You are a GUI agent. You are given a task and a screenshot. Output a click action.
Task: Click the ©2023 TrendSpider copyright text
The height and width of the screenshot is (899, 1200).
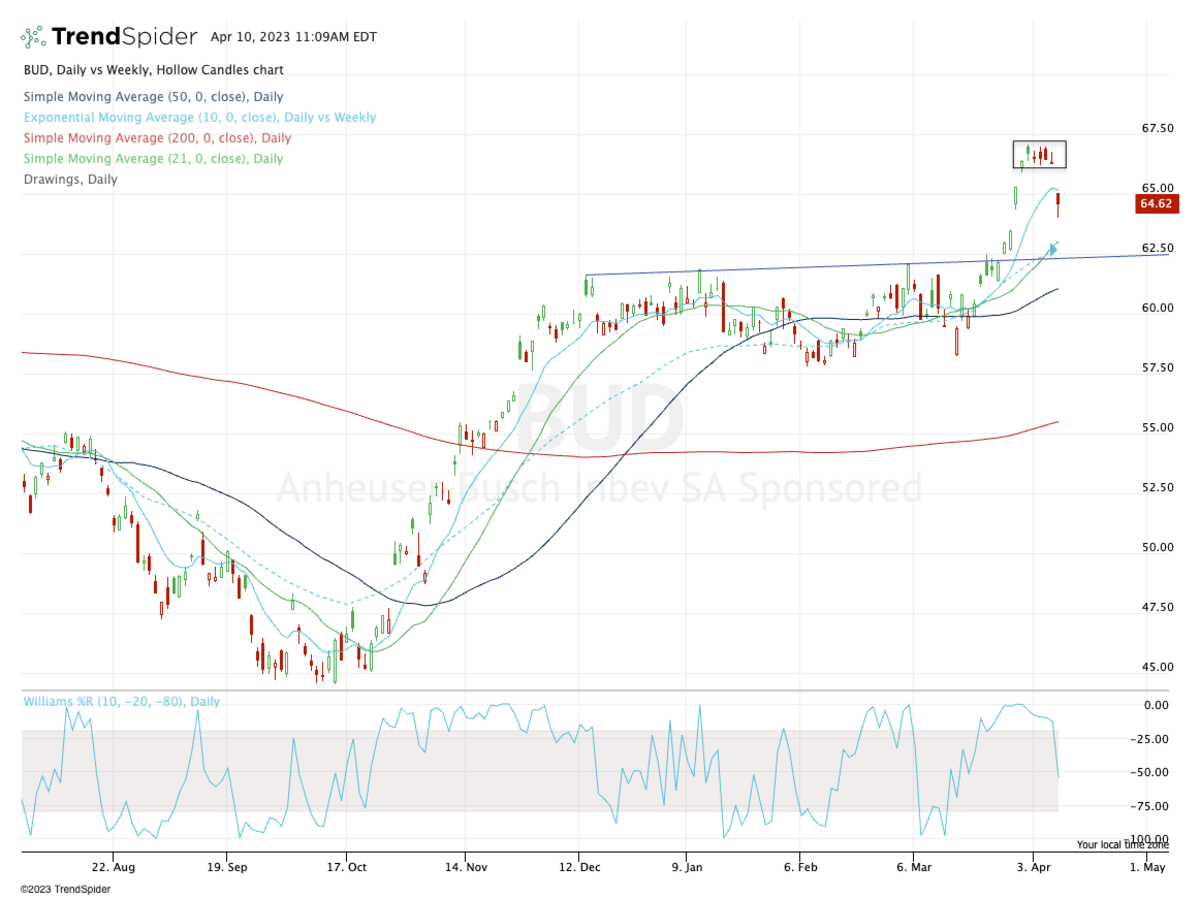[x=62, y=888]
